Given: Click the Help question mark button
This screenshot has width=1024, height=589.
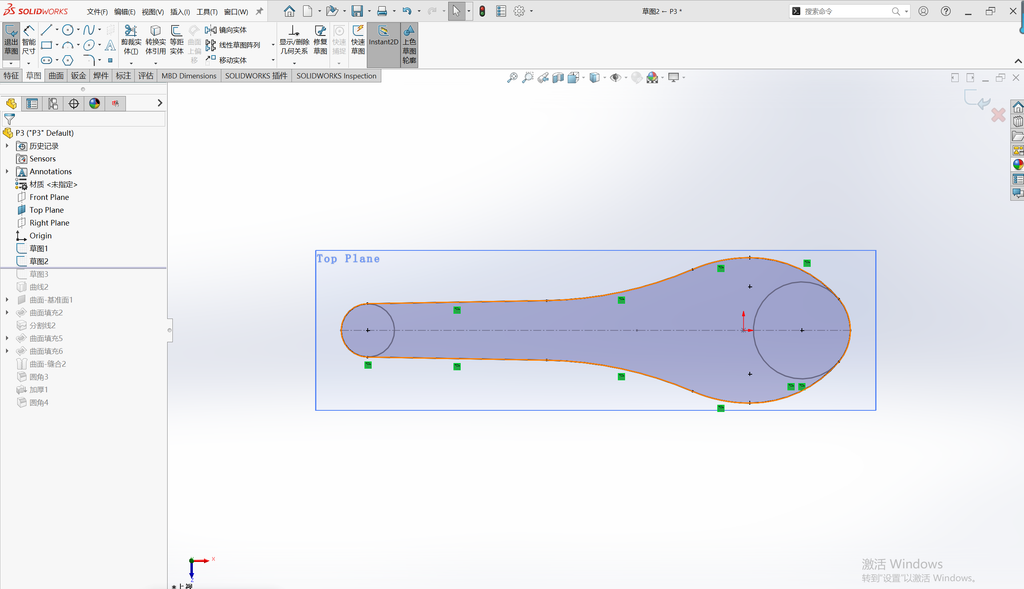Looking at the screenshot, I should pos(946,11).
